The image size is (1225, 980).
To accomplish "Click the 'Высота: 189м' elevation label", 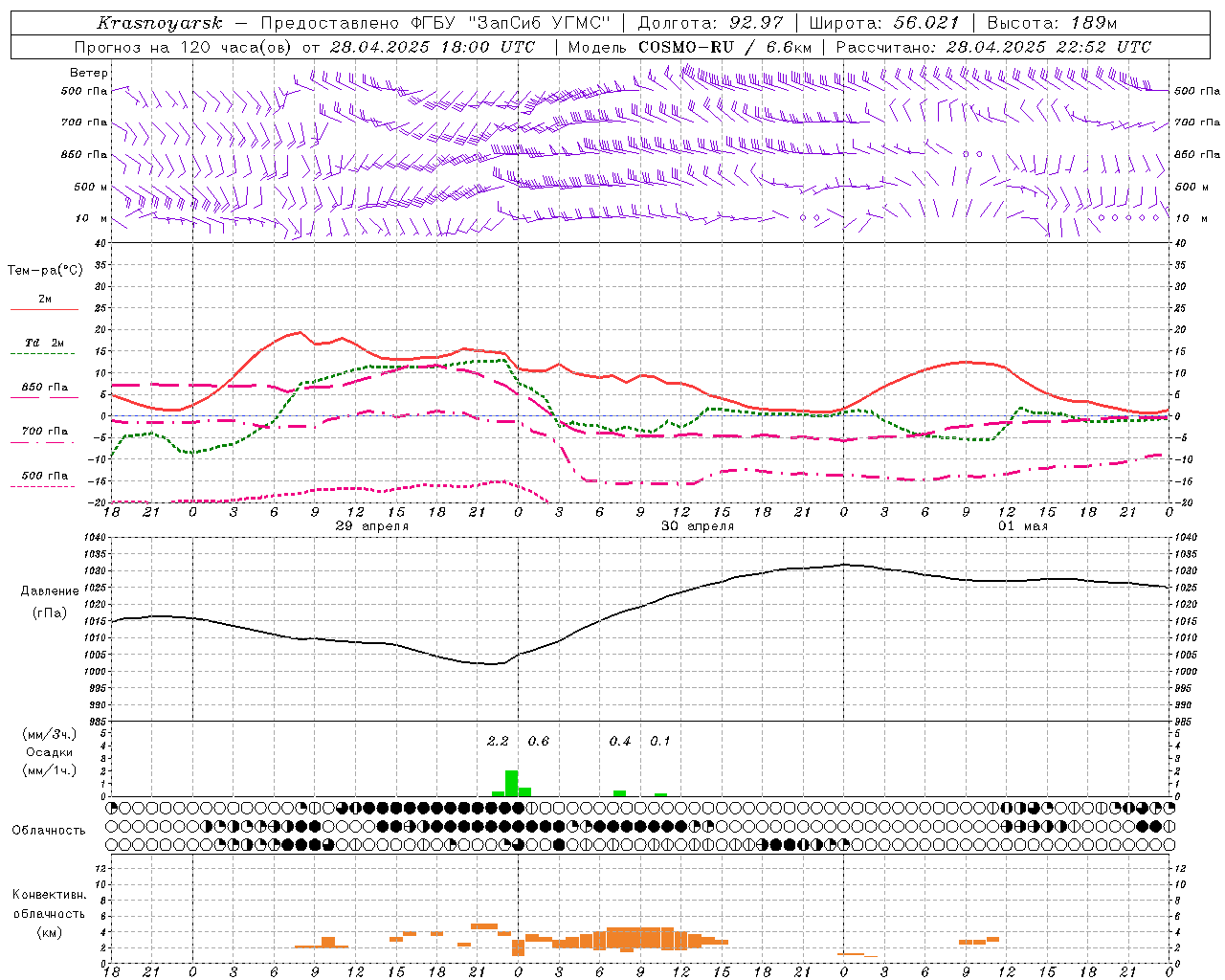I will [x=1051, y=23].
